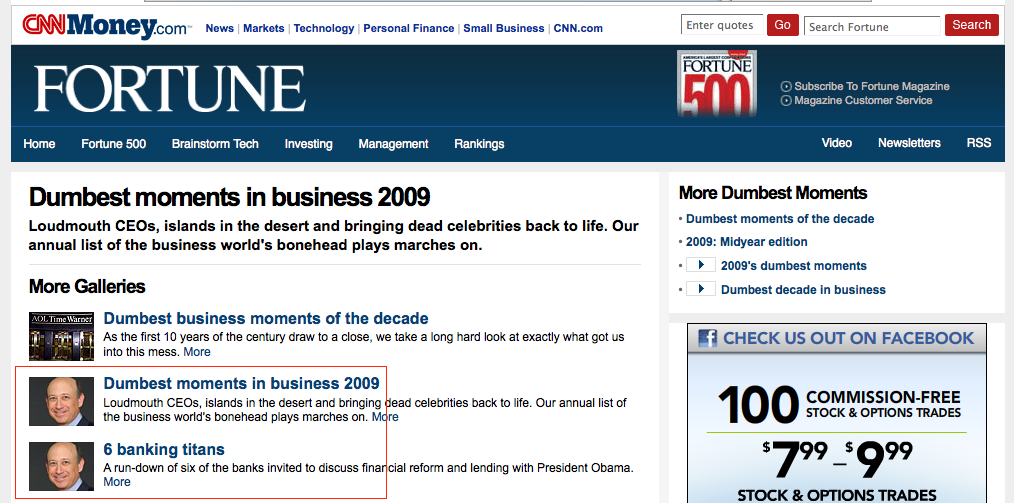This screenshot has width=1014, height=503.
Task: Open RSS in navigation bar
Action: 979,143
